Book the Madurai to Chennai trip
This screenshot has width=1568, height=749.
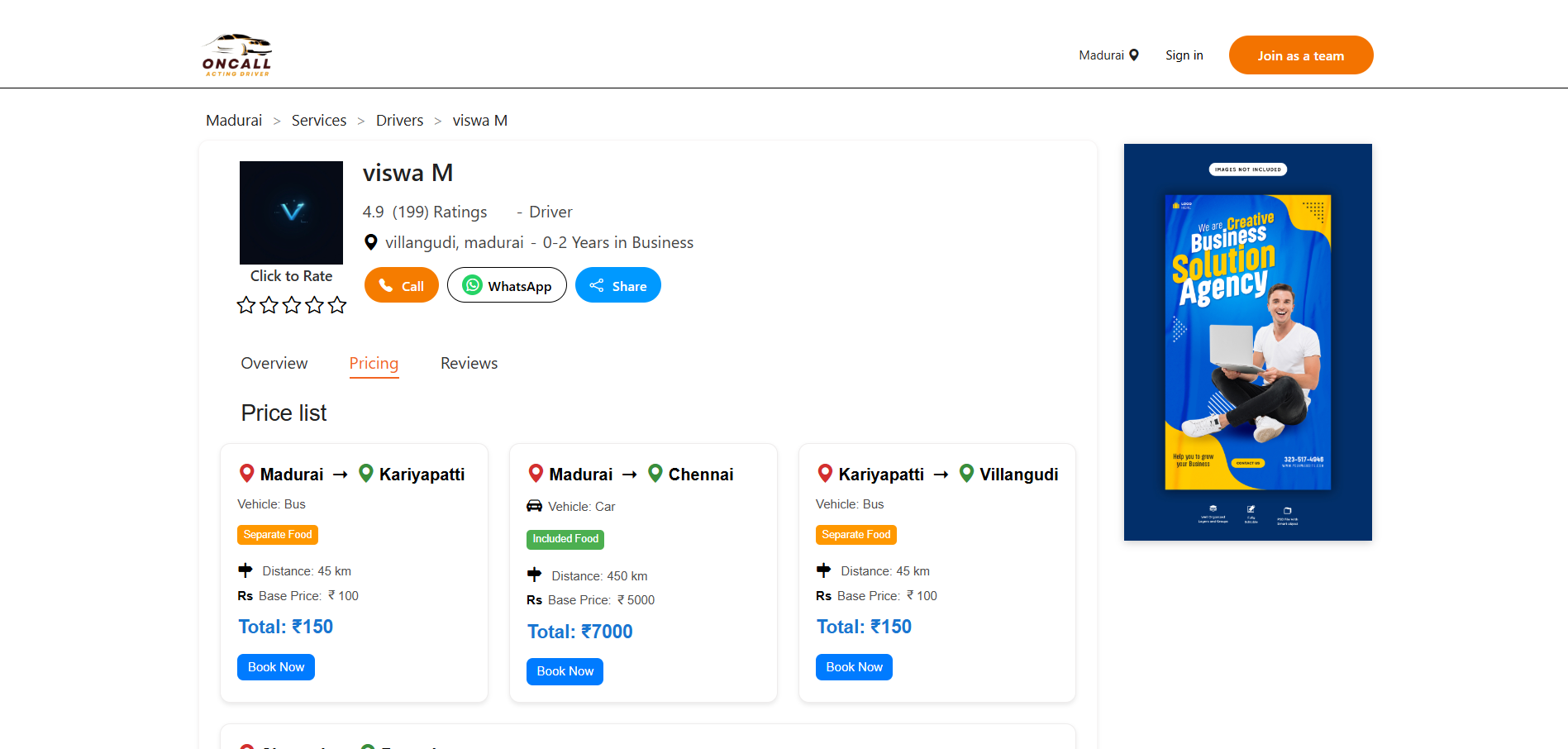pos(565,671)
